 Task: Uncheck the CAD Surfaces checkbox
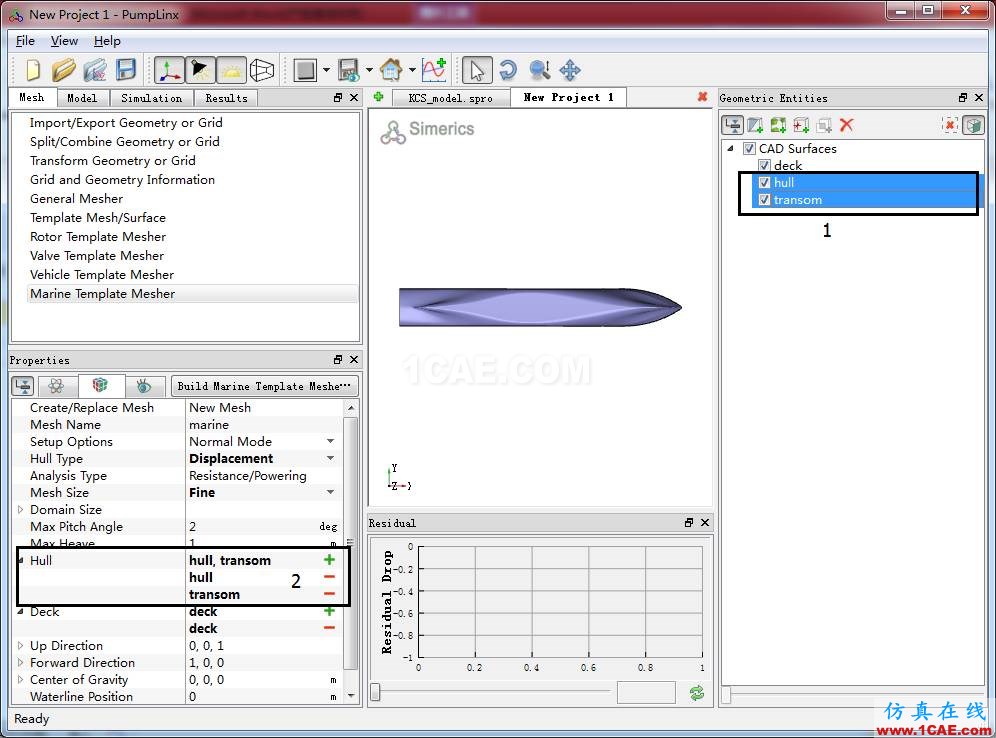[x=749, y=149]
